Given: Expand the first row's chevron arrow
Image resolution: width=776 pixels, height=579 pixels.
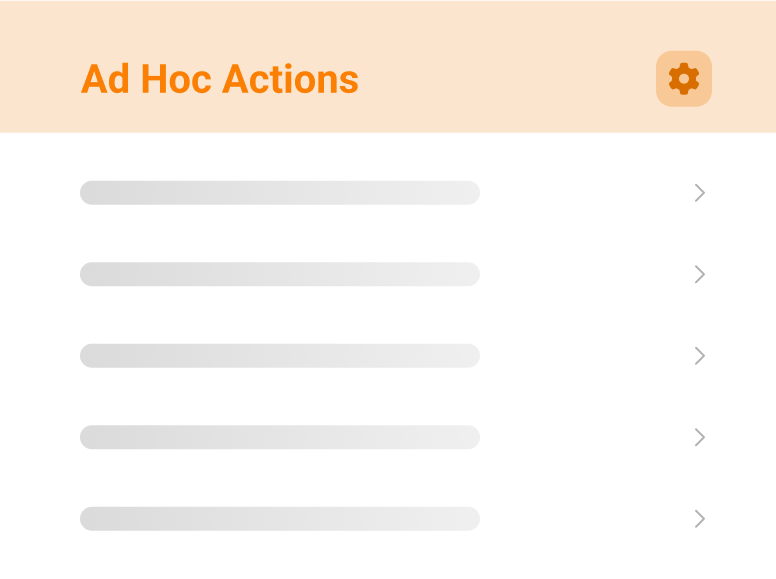Looking at the screenshot, I should point(700,193).
